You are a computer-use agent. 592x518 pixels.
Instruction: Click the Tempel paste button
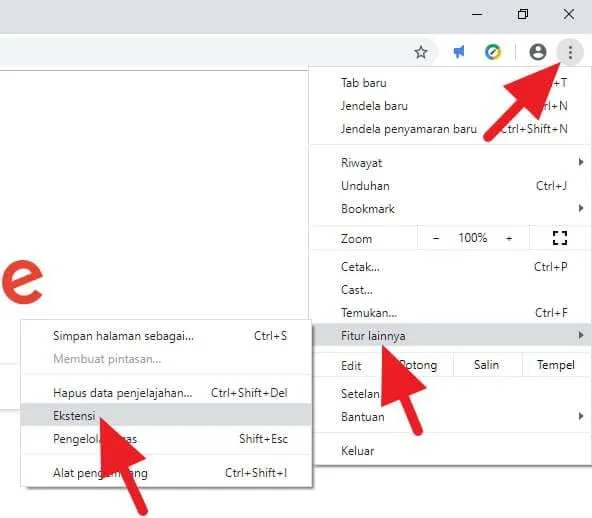coord(556,365)
